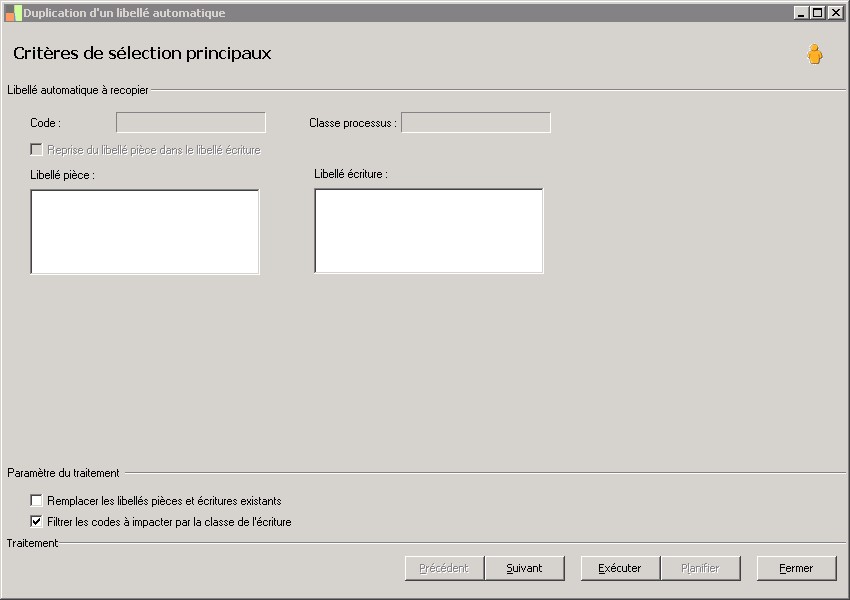The image size is (850, 600).
Task: Click the Critères de sélection principaux heading
Action: (142, 53)
